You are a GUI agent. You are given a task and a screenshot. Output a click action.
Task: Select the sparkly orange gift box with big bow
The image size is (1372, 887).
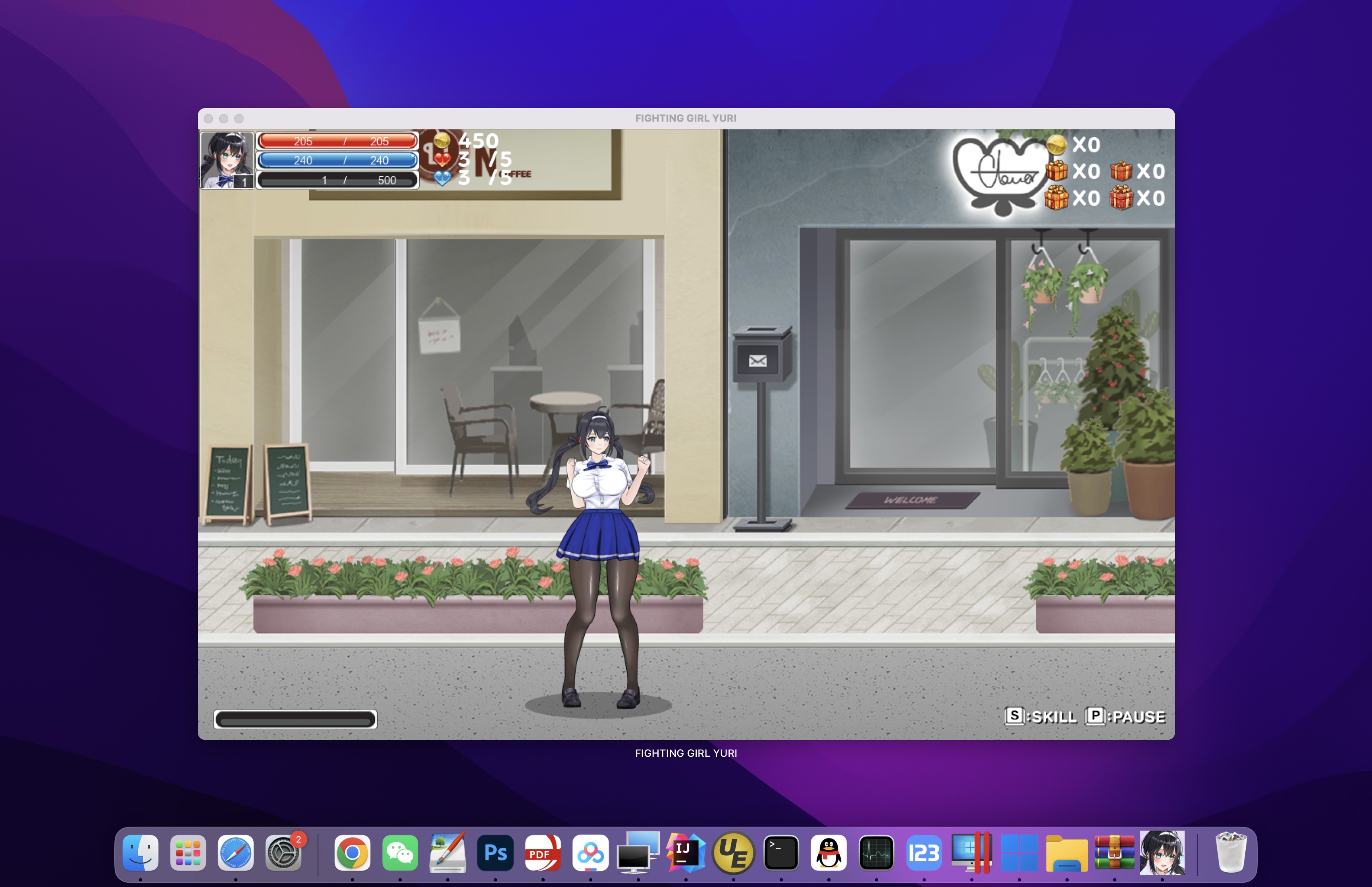pyautogui.click(x=1056, y=198)
